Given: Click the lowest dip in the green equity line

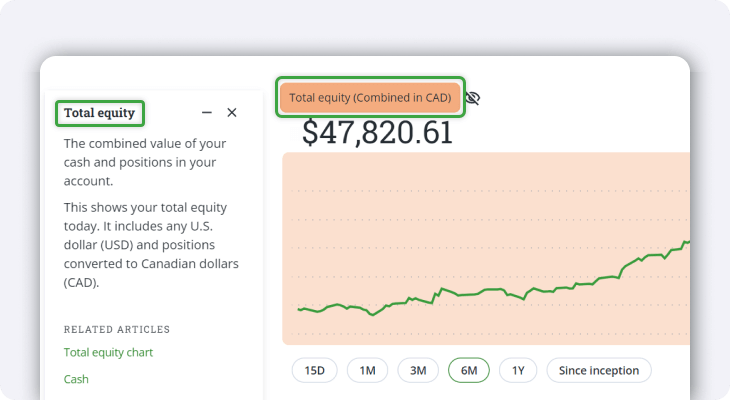Looking at the screenshot, I should click(373, 314).
